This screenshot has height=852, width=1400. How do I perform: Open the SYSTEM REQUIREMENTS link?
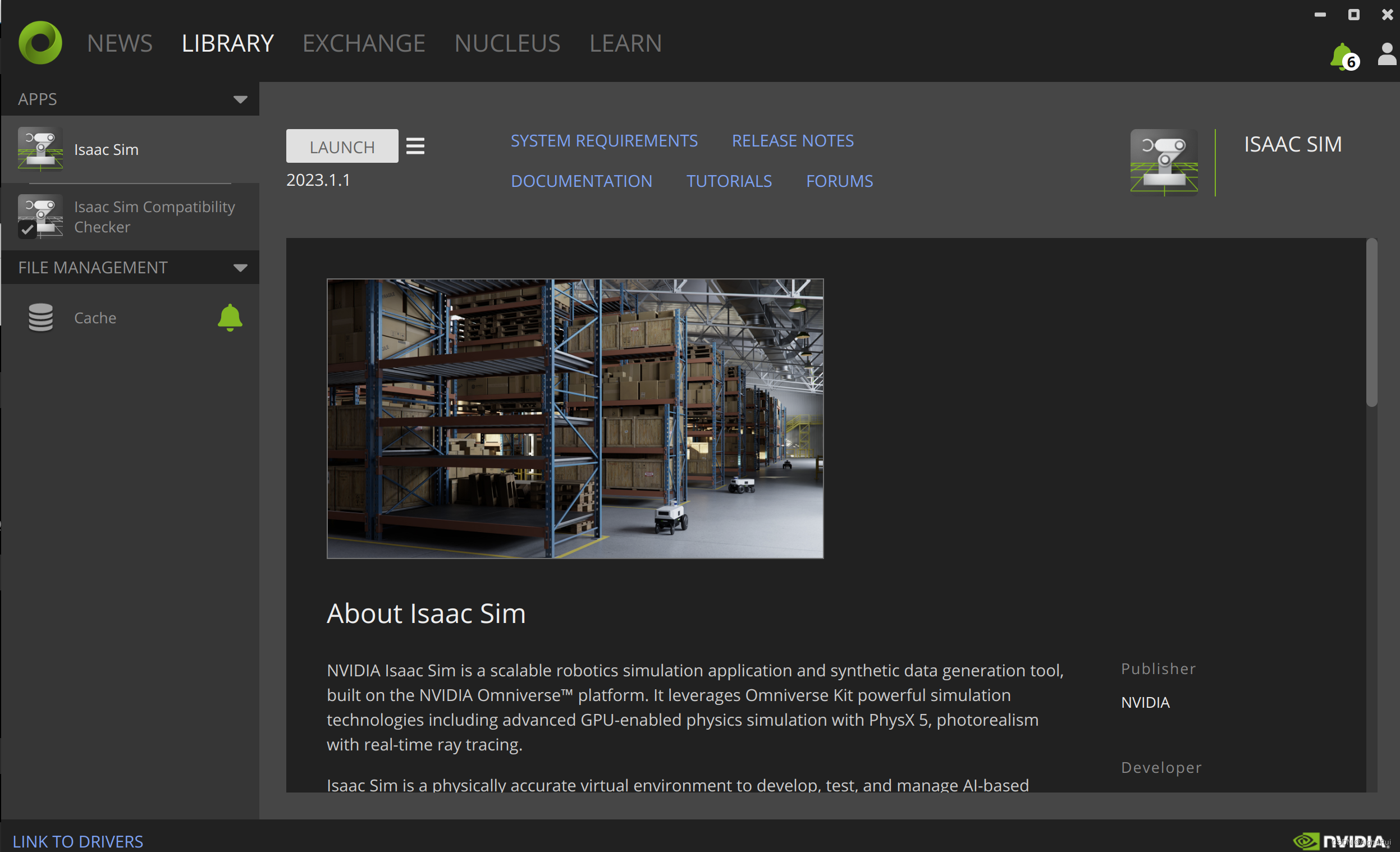point(603,140)
